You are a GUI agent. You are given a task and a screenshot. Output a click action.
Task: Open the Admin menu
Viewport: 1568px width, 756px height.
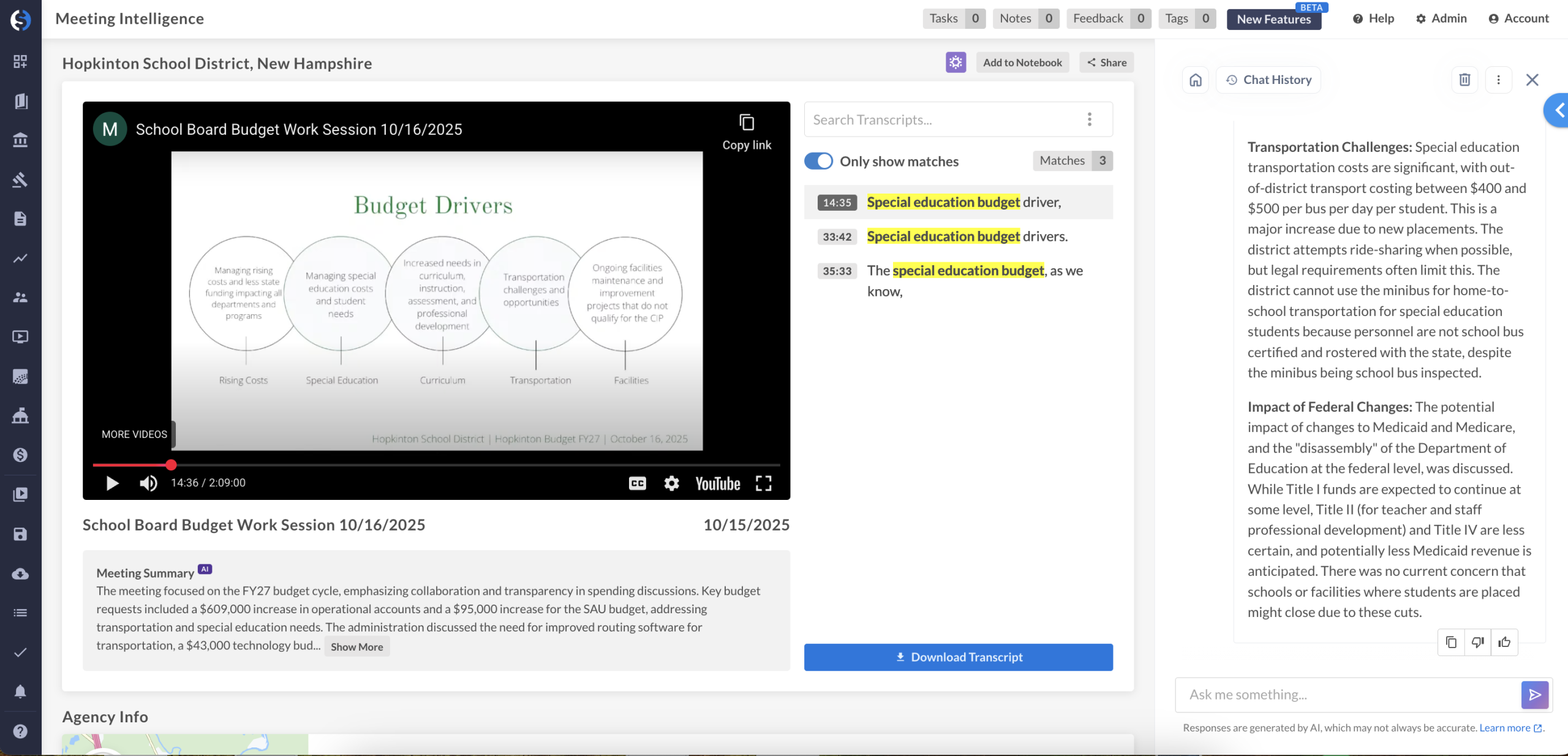click(1441, 18)
